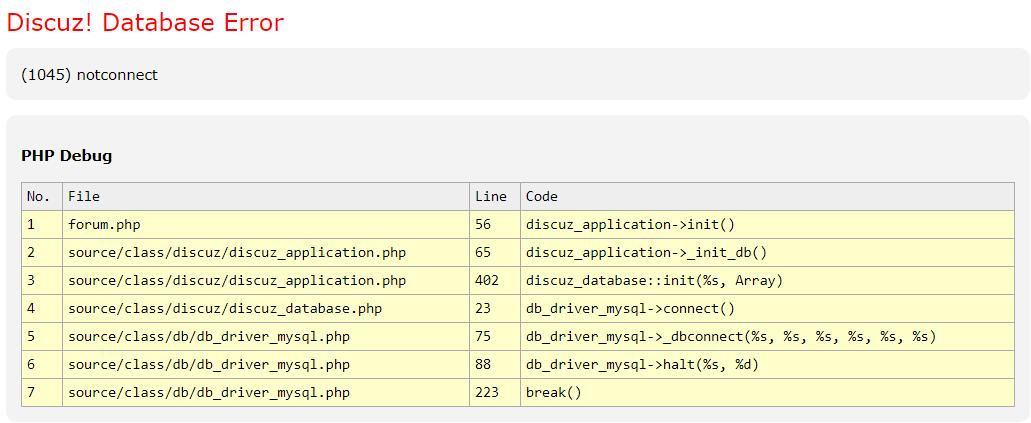Image resolution: width=1031 pixels, height=423 pixels.
Task: Click the "No." column header
Action: click(x=42, y=197)
